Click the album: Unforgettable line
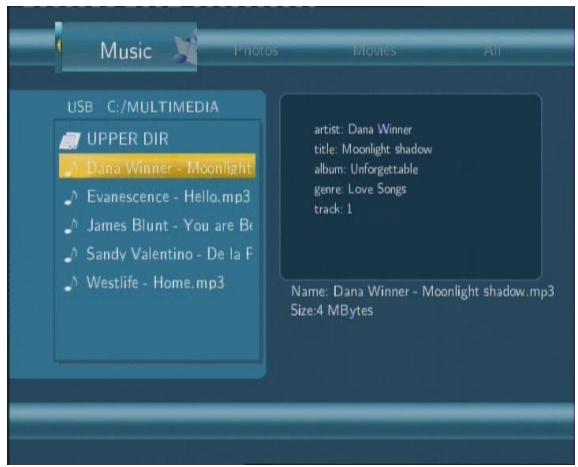Screen dimensions: 578x467 tap(366, 169)
